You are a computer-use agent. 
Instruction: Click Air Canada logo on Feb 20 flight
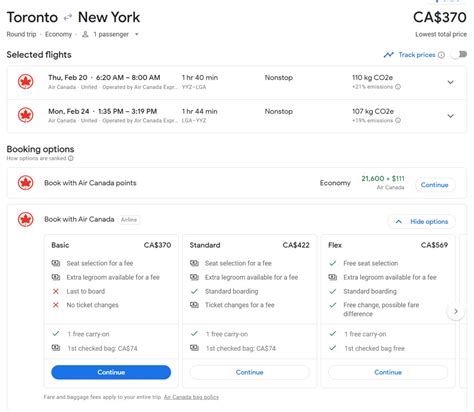click(x=26, y=82)
